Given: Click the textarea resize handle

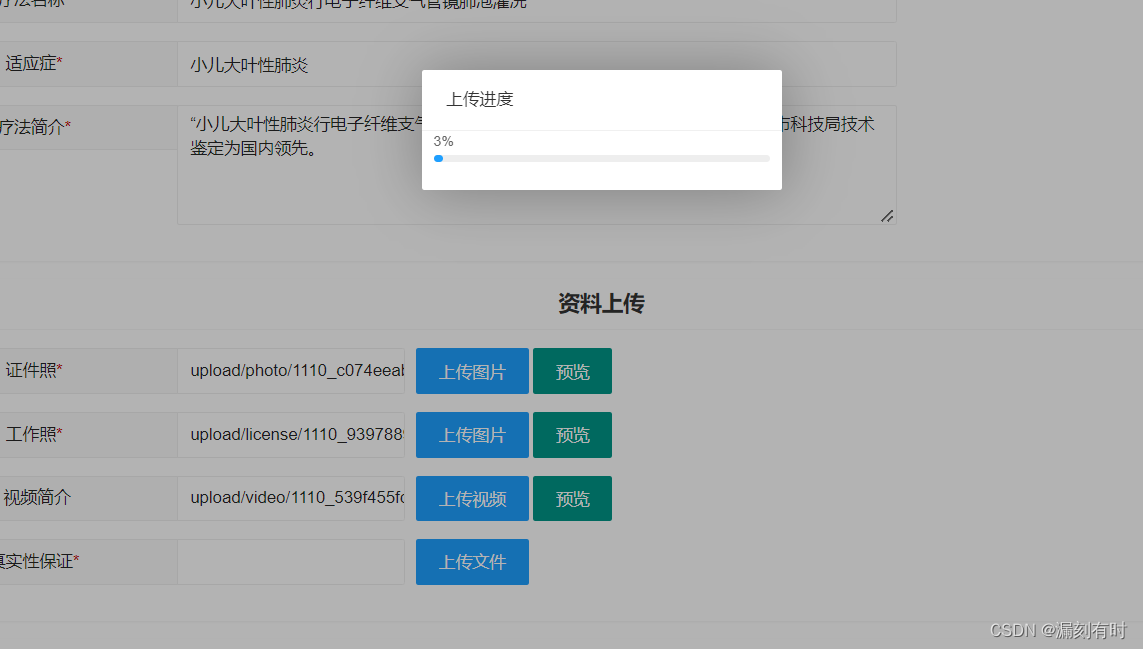Looking at the screenshot, I should pyautogui.click(x=886, y=214).
